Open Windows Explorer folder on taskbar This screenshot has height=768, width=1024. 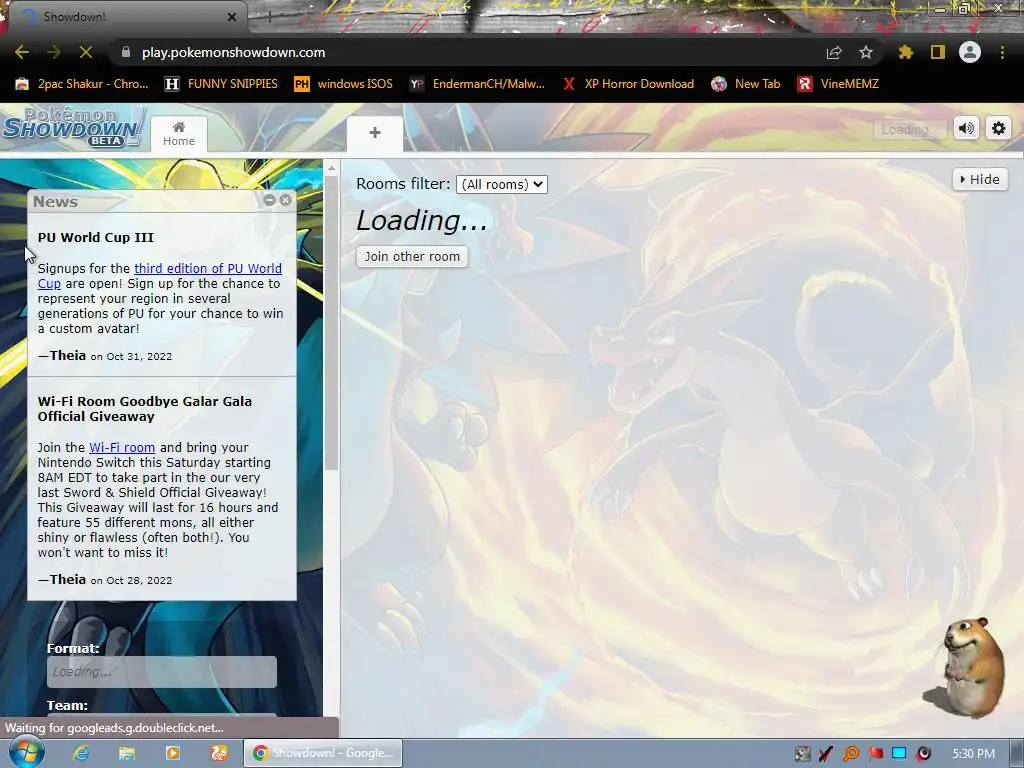(127, 753)
